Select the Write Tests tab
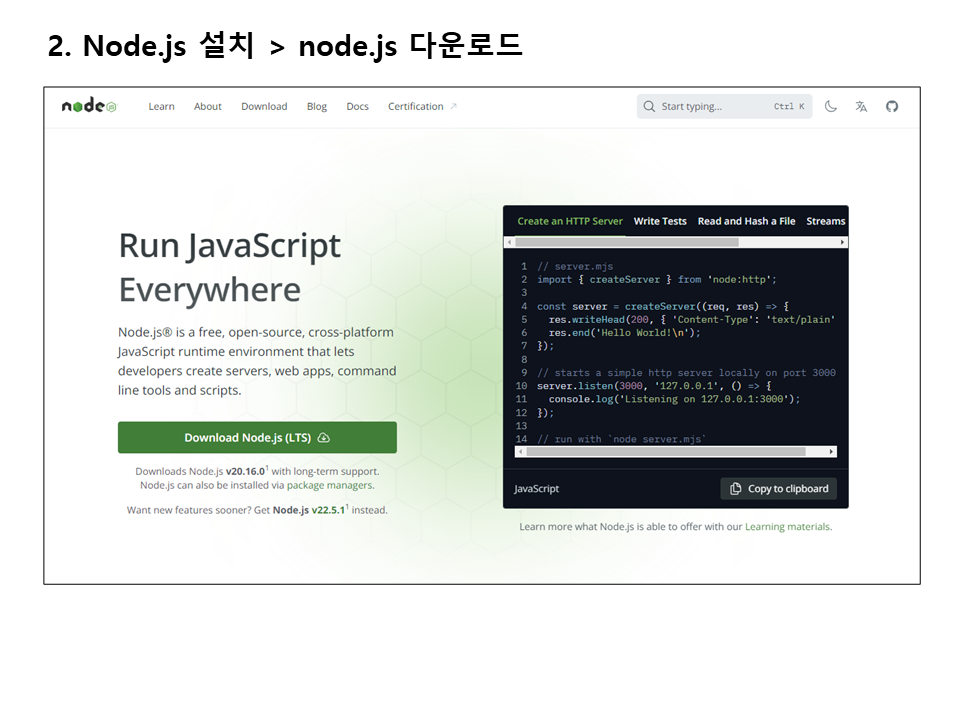 660,221
